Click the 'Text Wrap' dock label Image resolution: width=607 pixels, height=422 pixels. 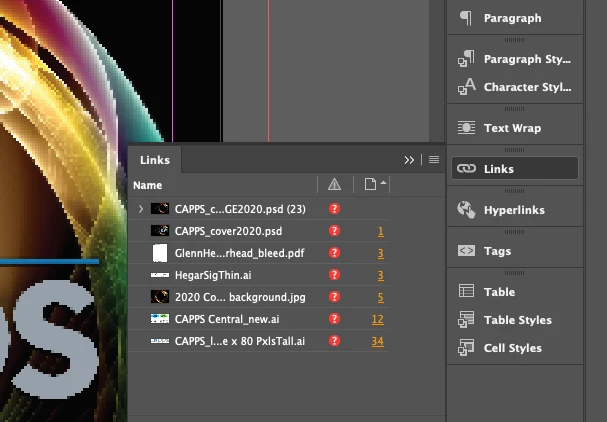pyautogui.click(x=513, y=128)
